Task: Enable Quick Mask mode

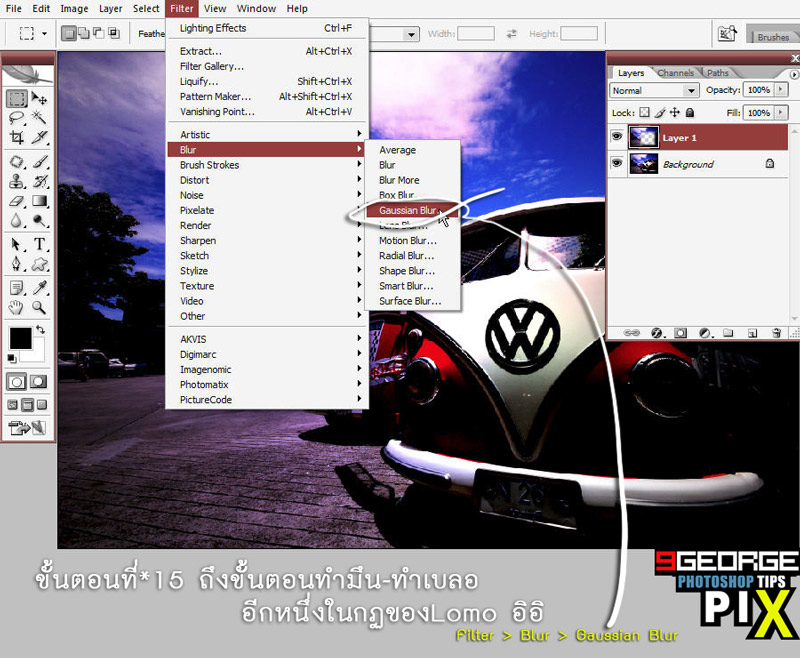Action: pos(39,382)
